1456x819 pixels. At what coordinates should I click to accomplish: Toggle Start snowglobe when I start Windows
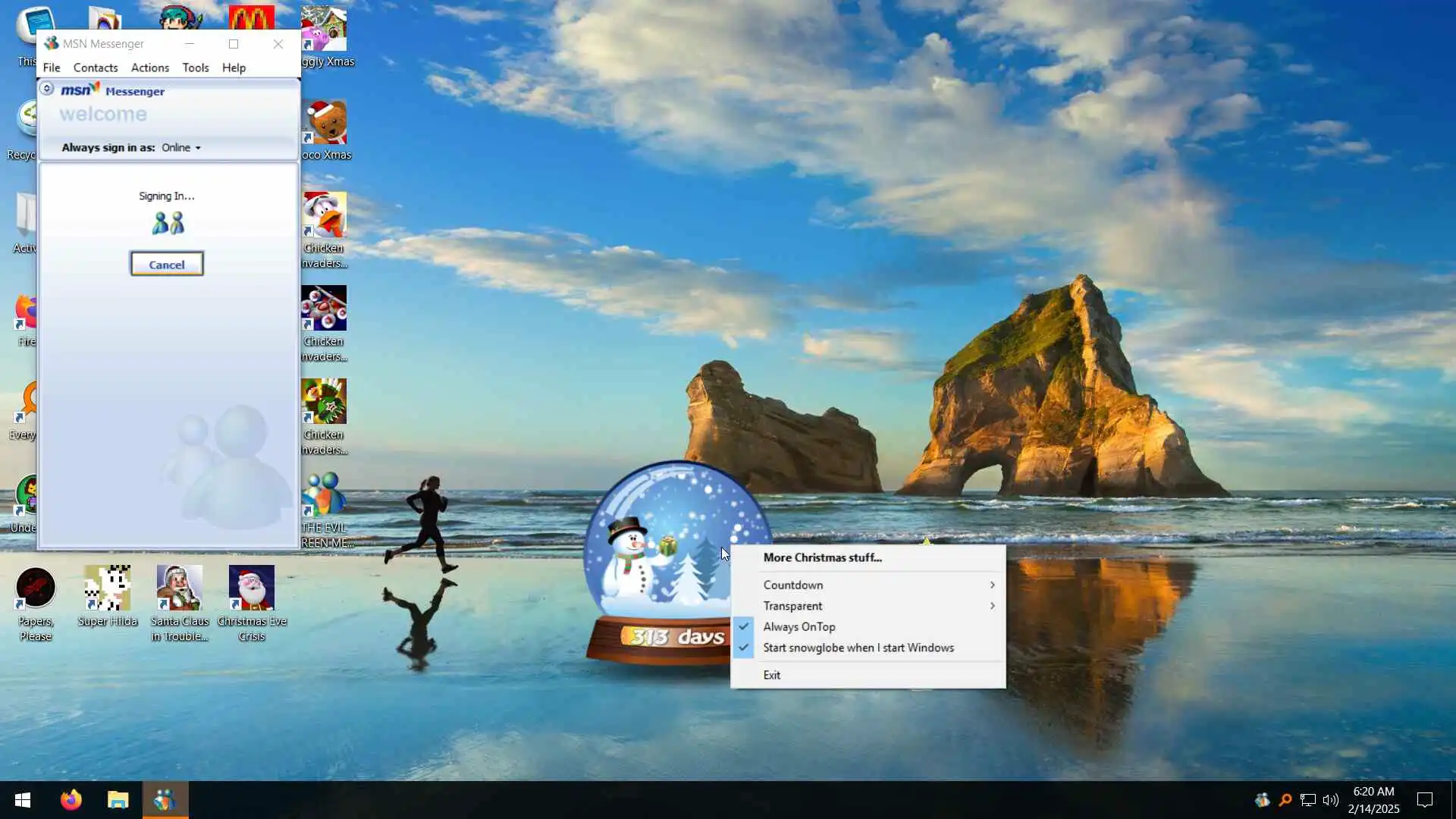coord(858,648)
